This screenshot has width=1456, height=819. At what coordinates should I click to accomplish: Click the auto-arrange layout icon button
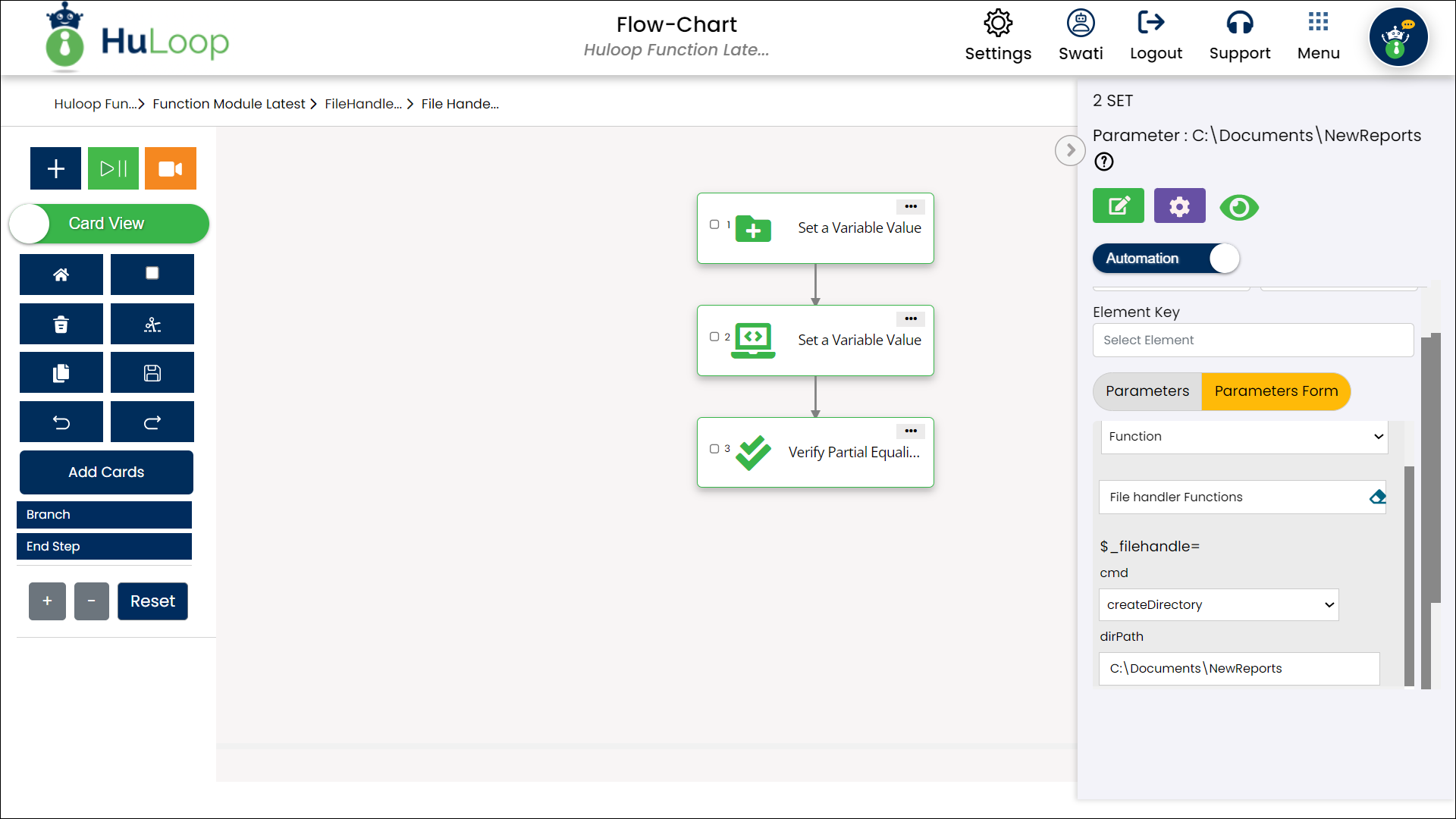click(152, 325)
